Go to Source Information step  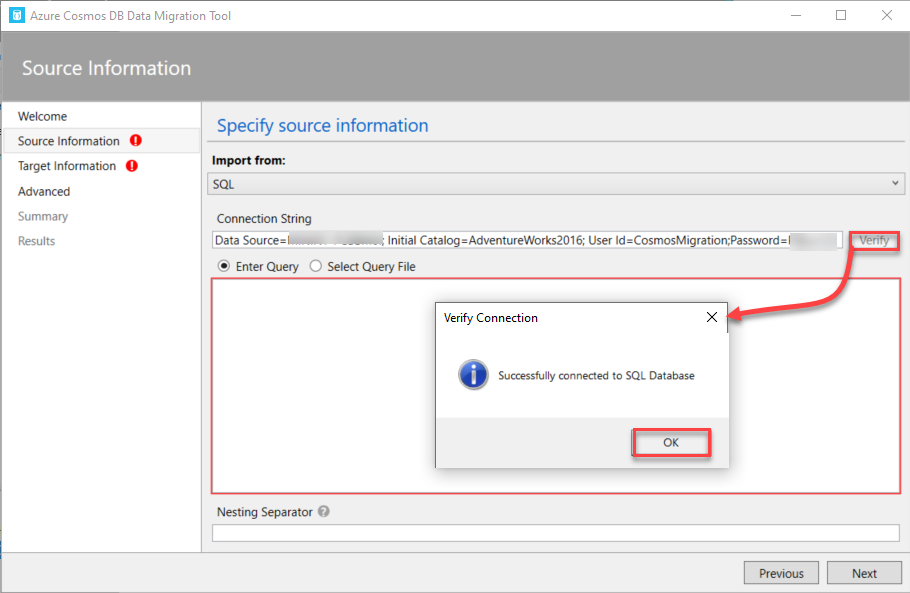coord(69,141)
